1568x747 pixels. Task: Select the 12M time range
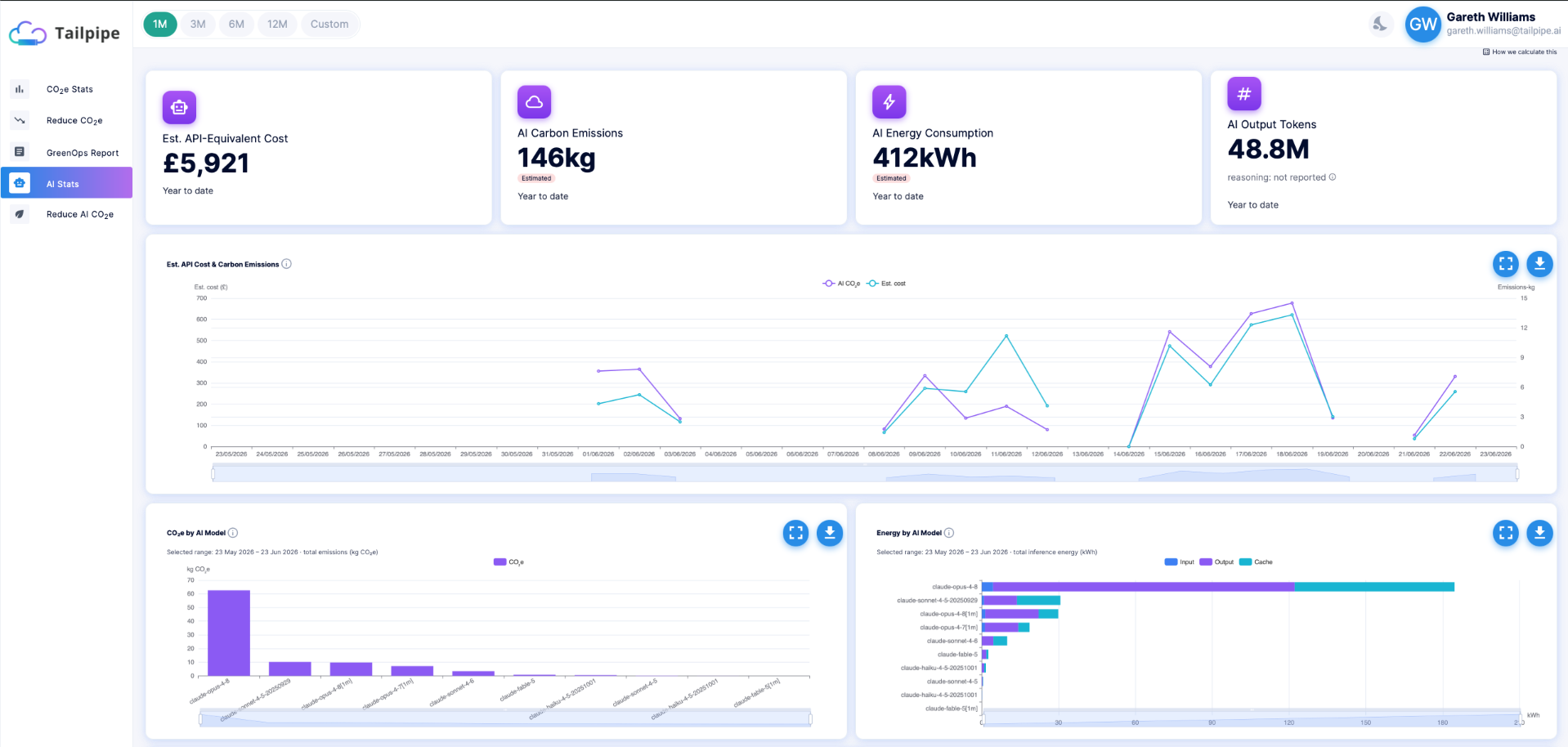click(277, 25)
